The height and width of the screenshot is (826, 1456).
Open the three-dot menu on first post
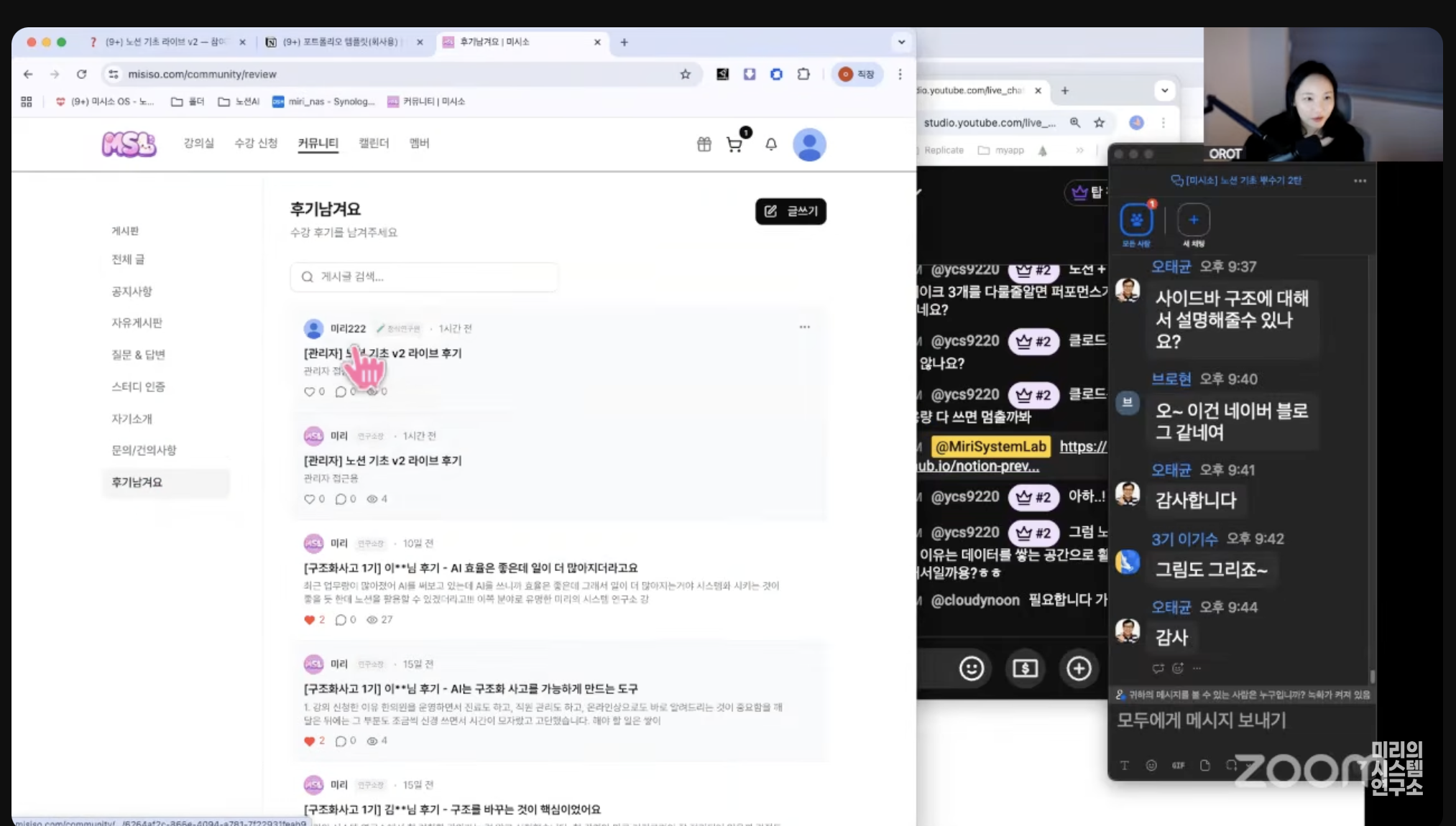[x=804, y=328]
